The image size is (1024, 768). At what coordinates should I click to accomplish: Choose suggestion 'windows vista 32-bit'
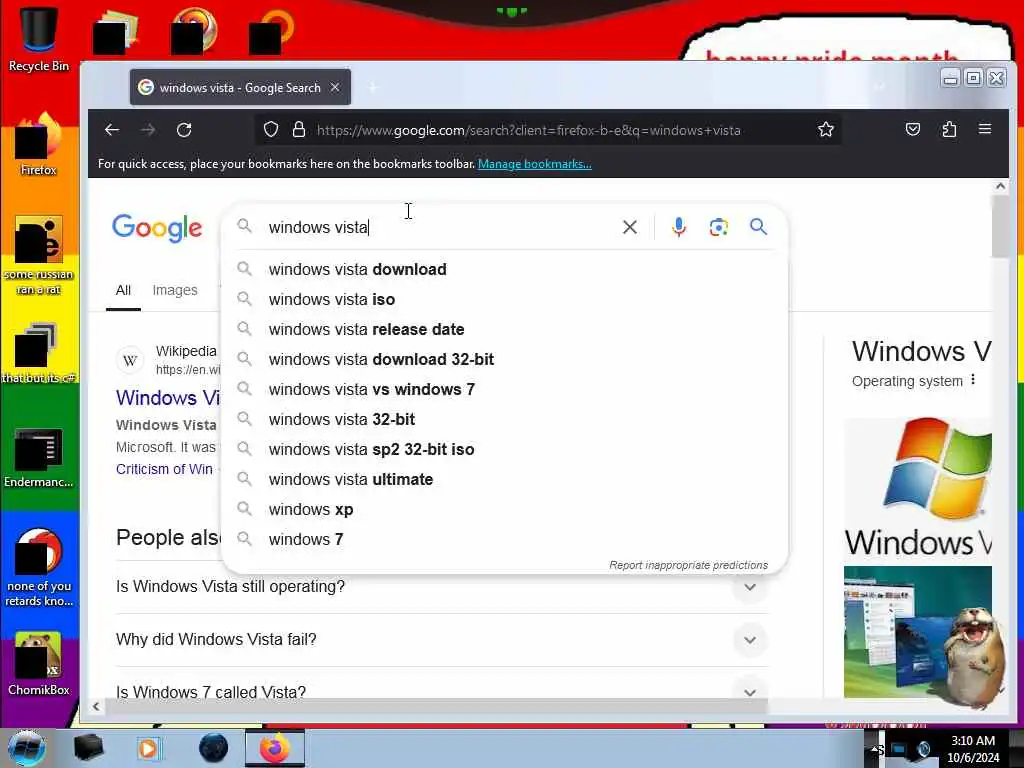[x=505, y=419]
